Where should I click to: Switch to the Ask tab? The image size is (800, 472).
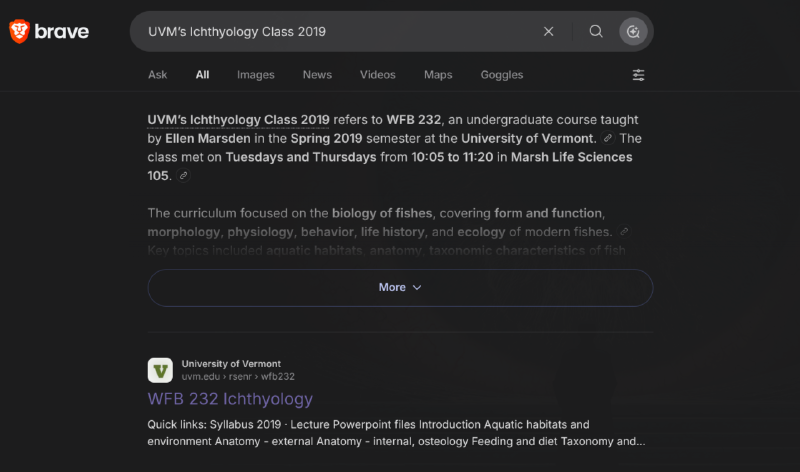coord(157,75)
